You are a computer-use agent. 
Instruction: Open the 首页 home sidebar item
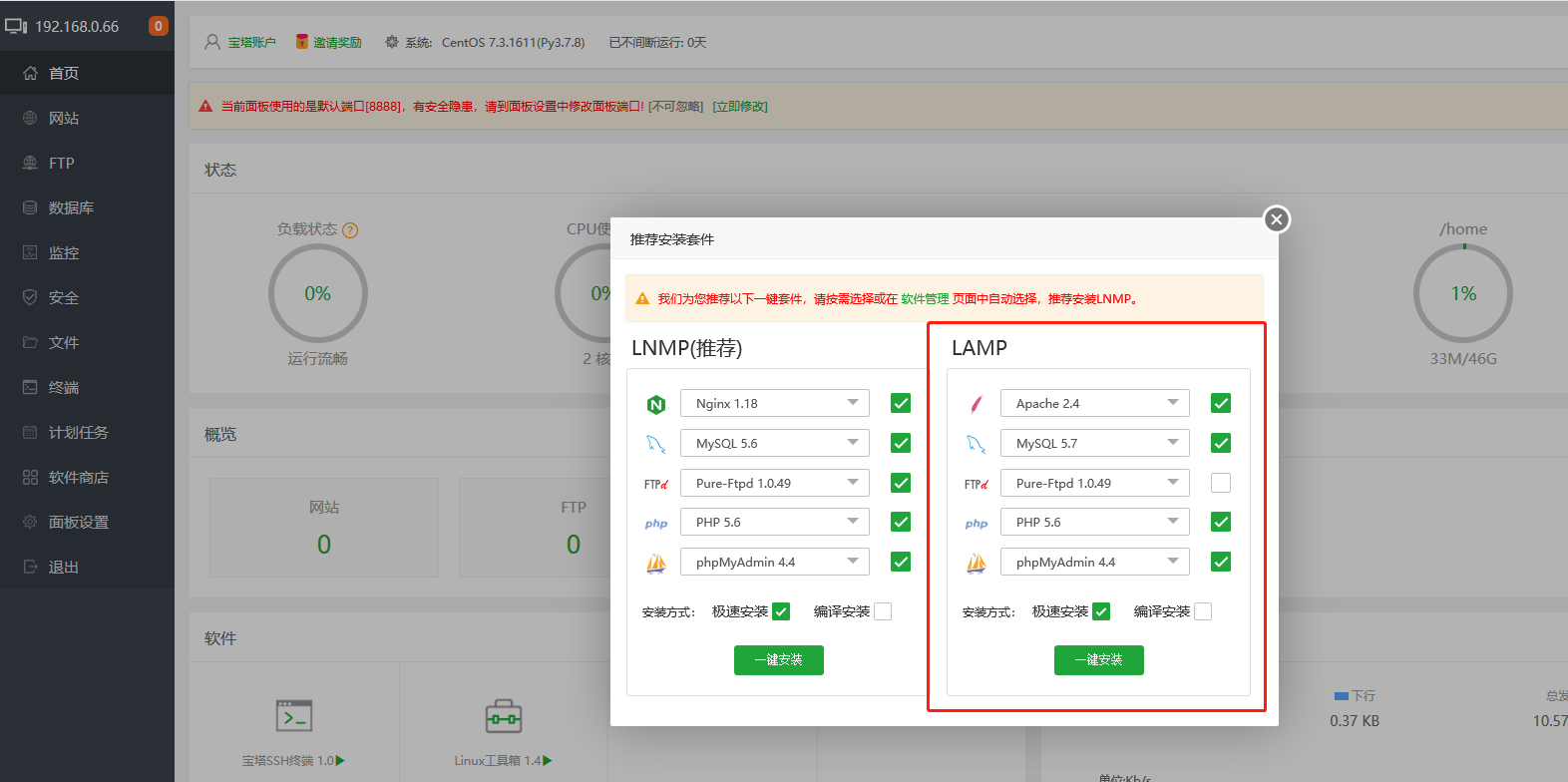pyautogui.click(x=87, y=73)
